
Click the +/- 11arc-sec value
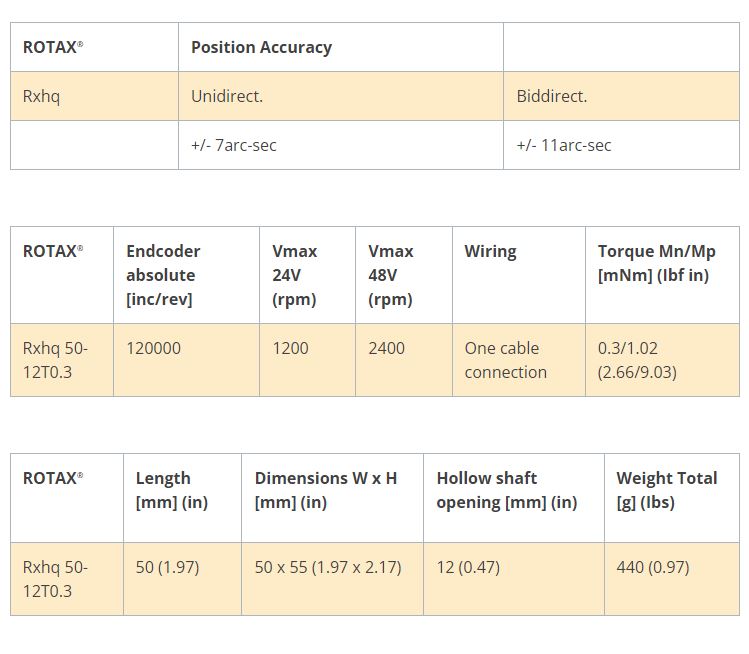563,145
